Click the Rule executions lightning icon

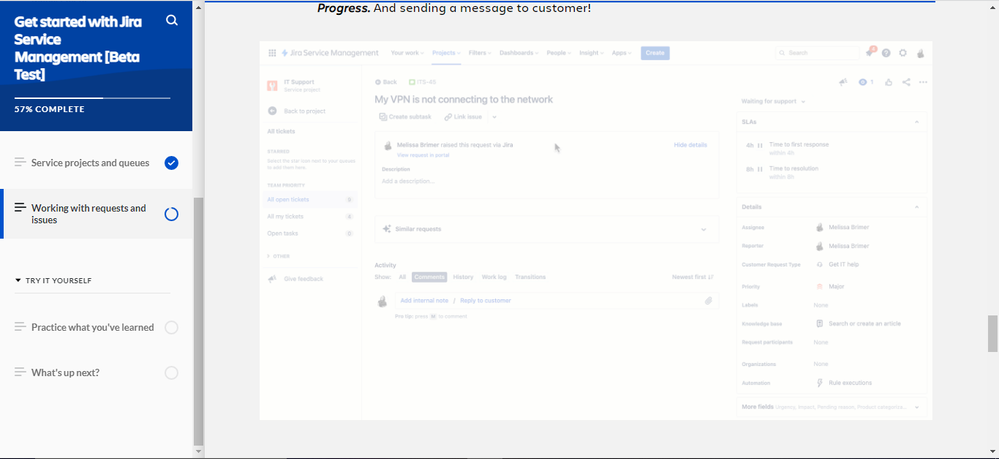[x=820, y=382]
